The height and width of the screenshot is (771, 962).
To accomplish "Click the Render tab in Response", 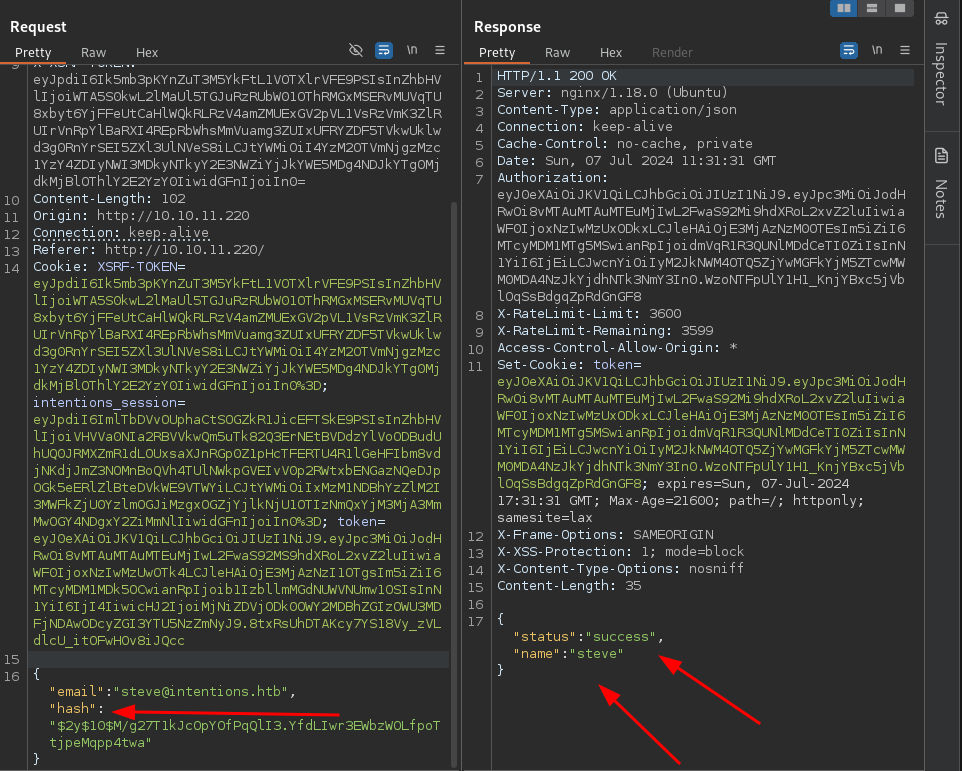I will [672, 52].
